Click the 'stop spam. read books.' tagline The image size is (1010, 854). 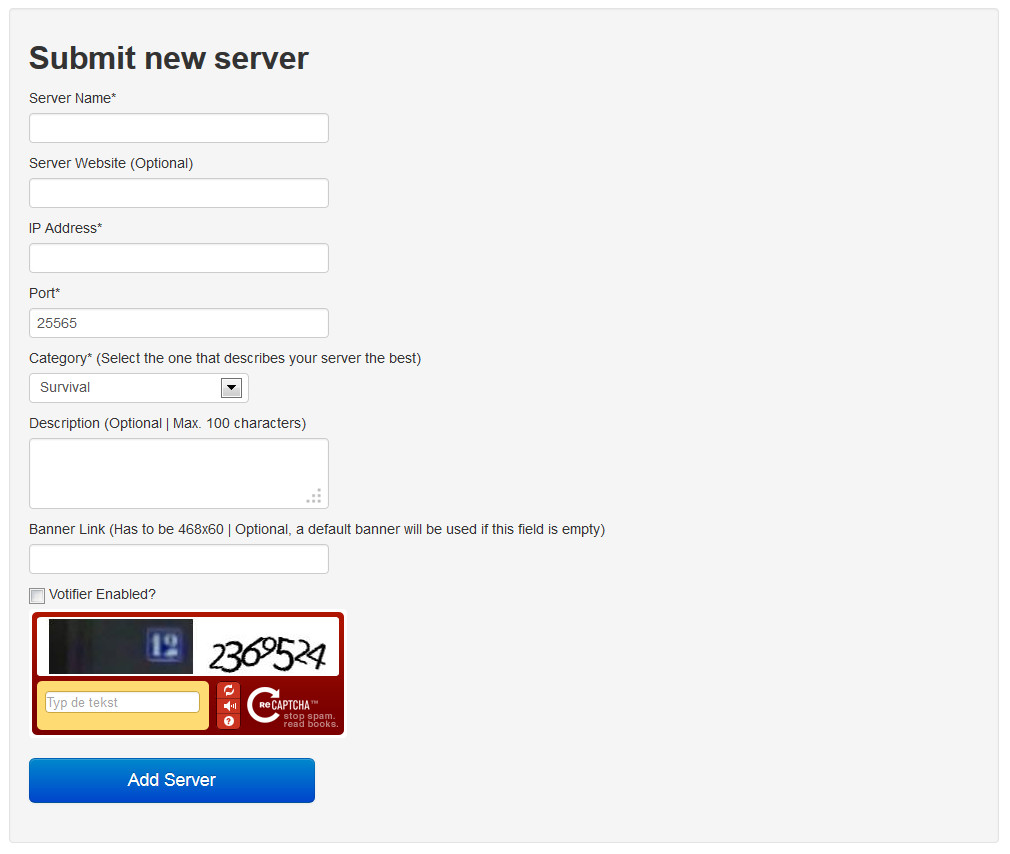pyautogui.click(x=310, y=720)
